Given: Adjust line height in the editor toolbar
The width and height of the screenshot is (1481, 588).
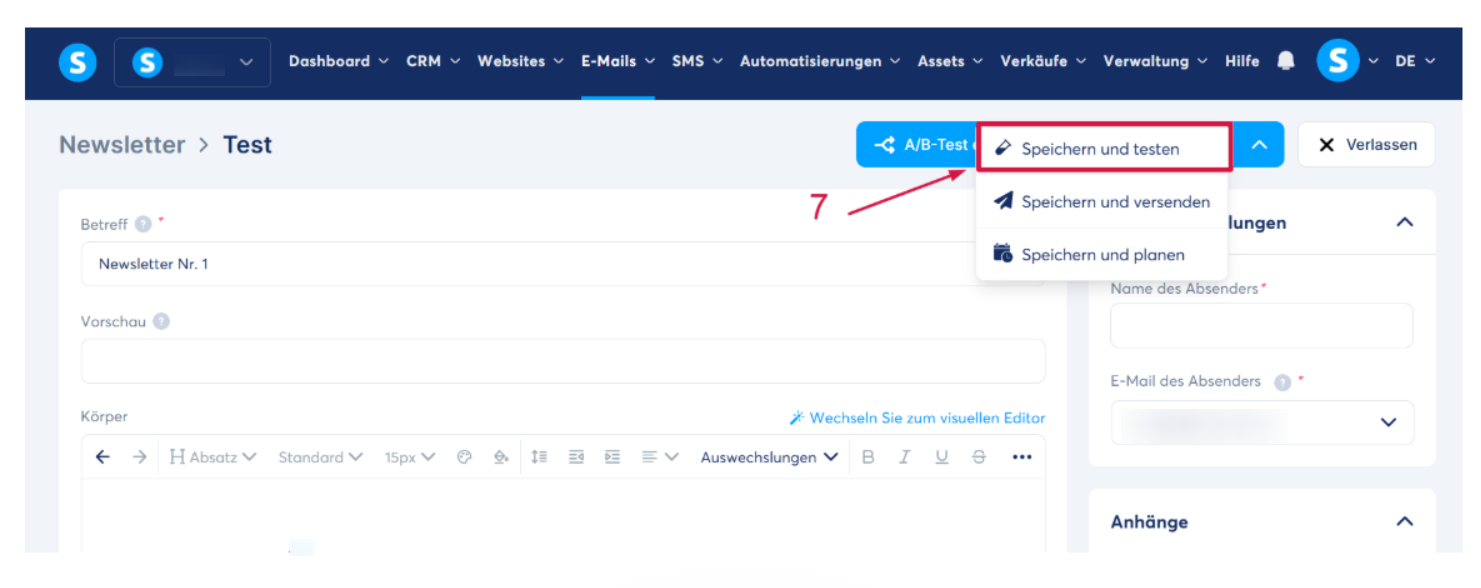Looking at the screenshot, I should (539, 457).
